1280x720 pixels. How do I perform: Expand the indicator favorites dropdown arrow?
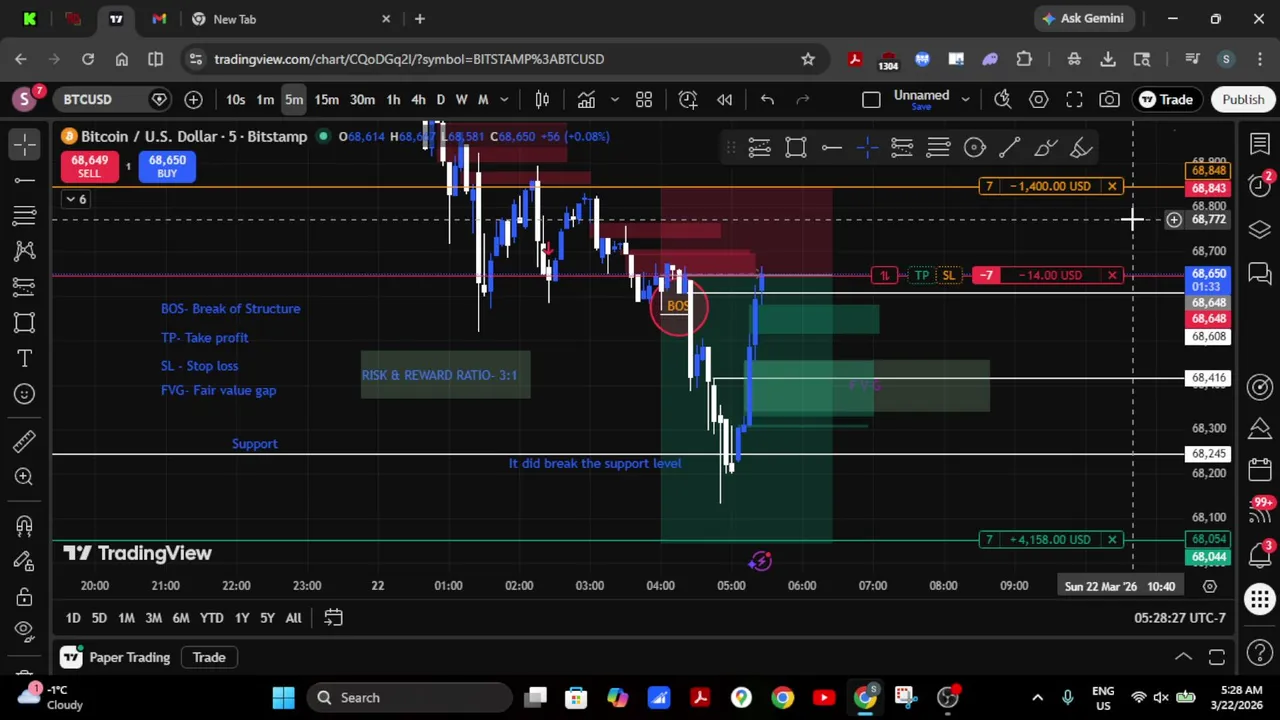pos(615,99)
